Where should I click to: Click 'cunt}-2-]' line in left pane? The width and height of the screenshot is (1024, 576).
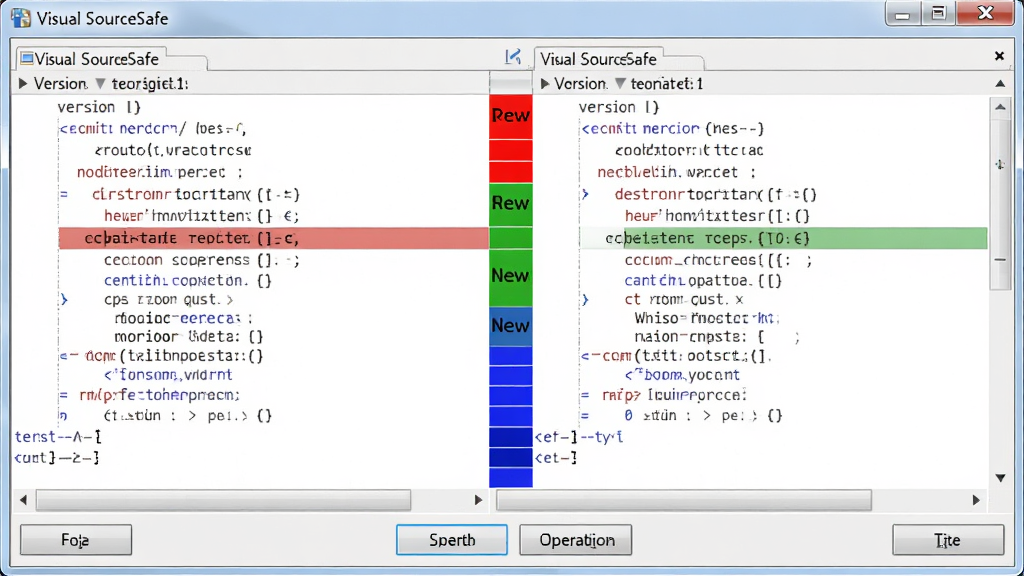pyautogui.click(x=57, y=458)
